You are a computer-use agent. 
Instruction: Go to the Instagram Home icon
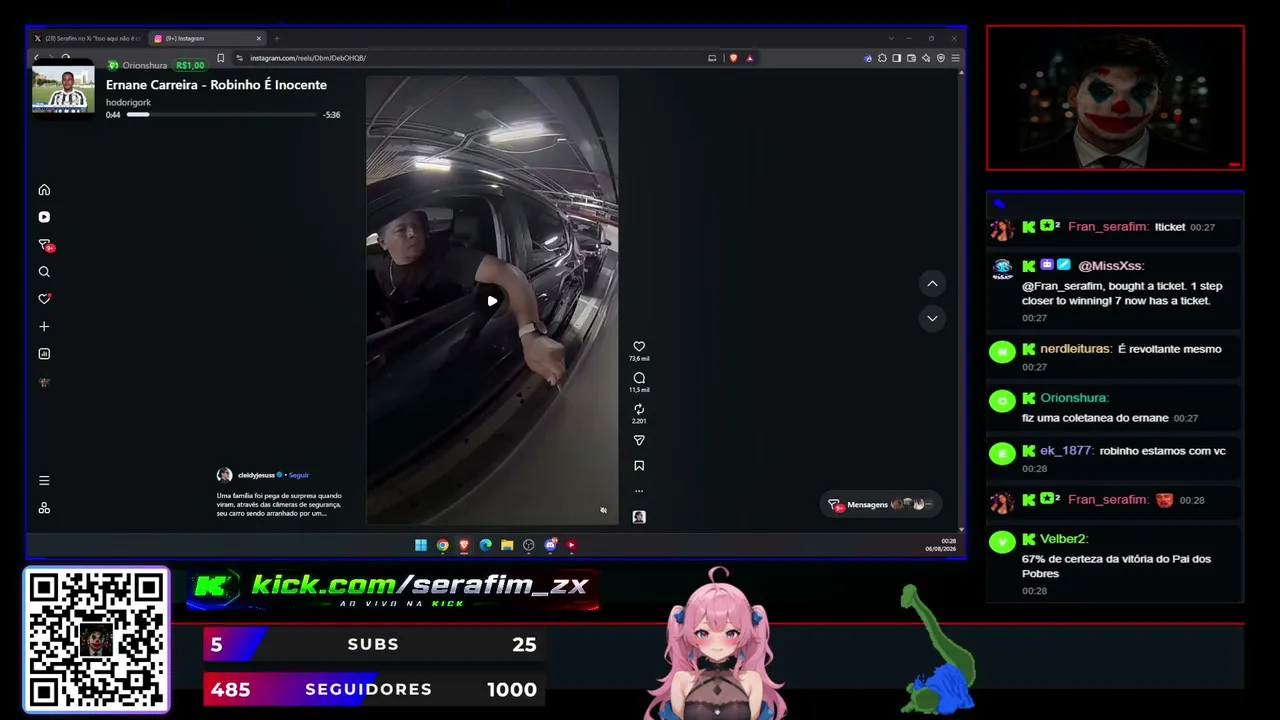pyautogui.click(x=44, y=190)
